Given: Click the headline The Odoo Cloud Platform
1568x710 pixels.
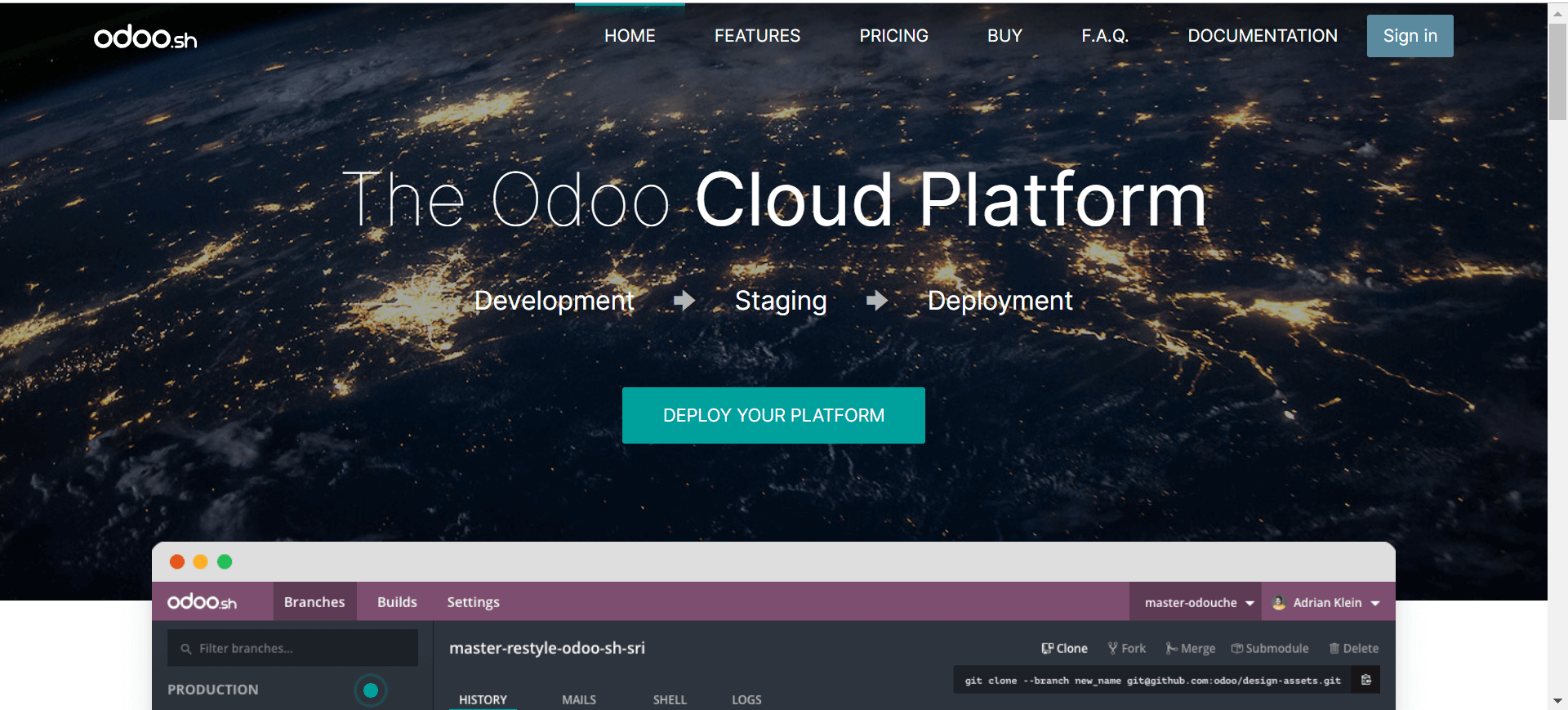Looking at the screenshot, I should pyautogui.click(x=774, y=199).
